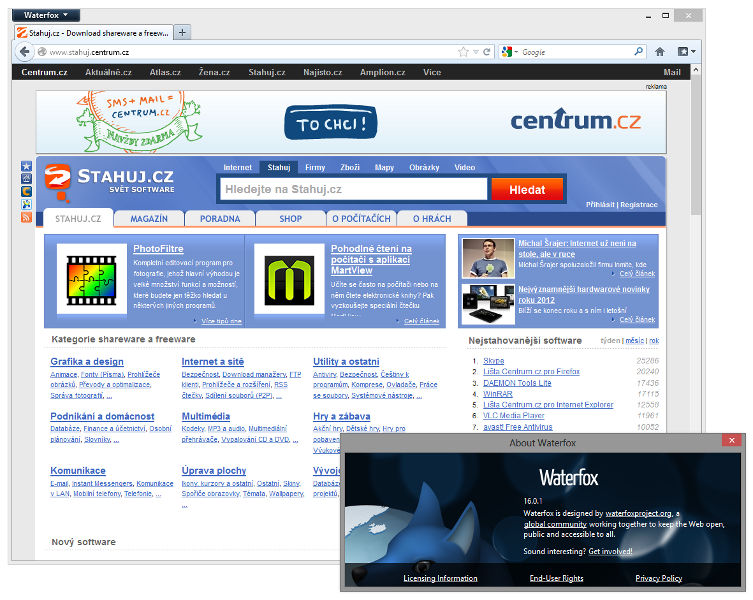Select Video search category
Image resolution: width=753 pixels, height=600 pixels.
(x=464, y=167)
